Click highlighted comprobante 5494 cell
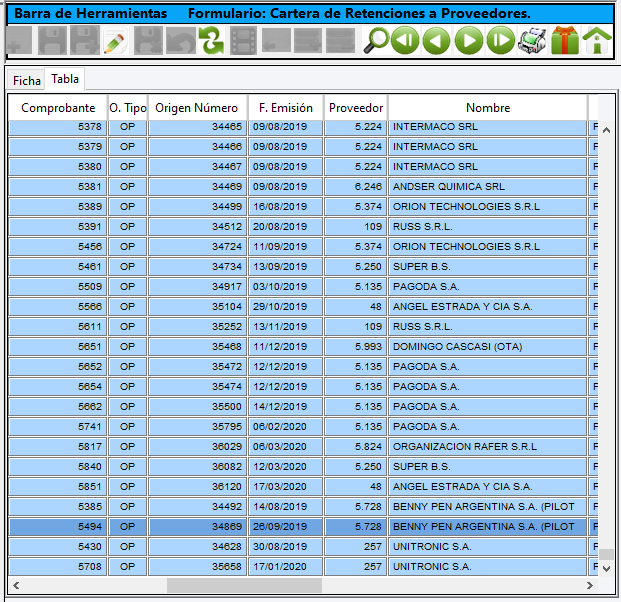The image size is (621, 602). pyautogui.click(x=58, y=527)
